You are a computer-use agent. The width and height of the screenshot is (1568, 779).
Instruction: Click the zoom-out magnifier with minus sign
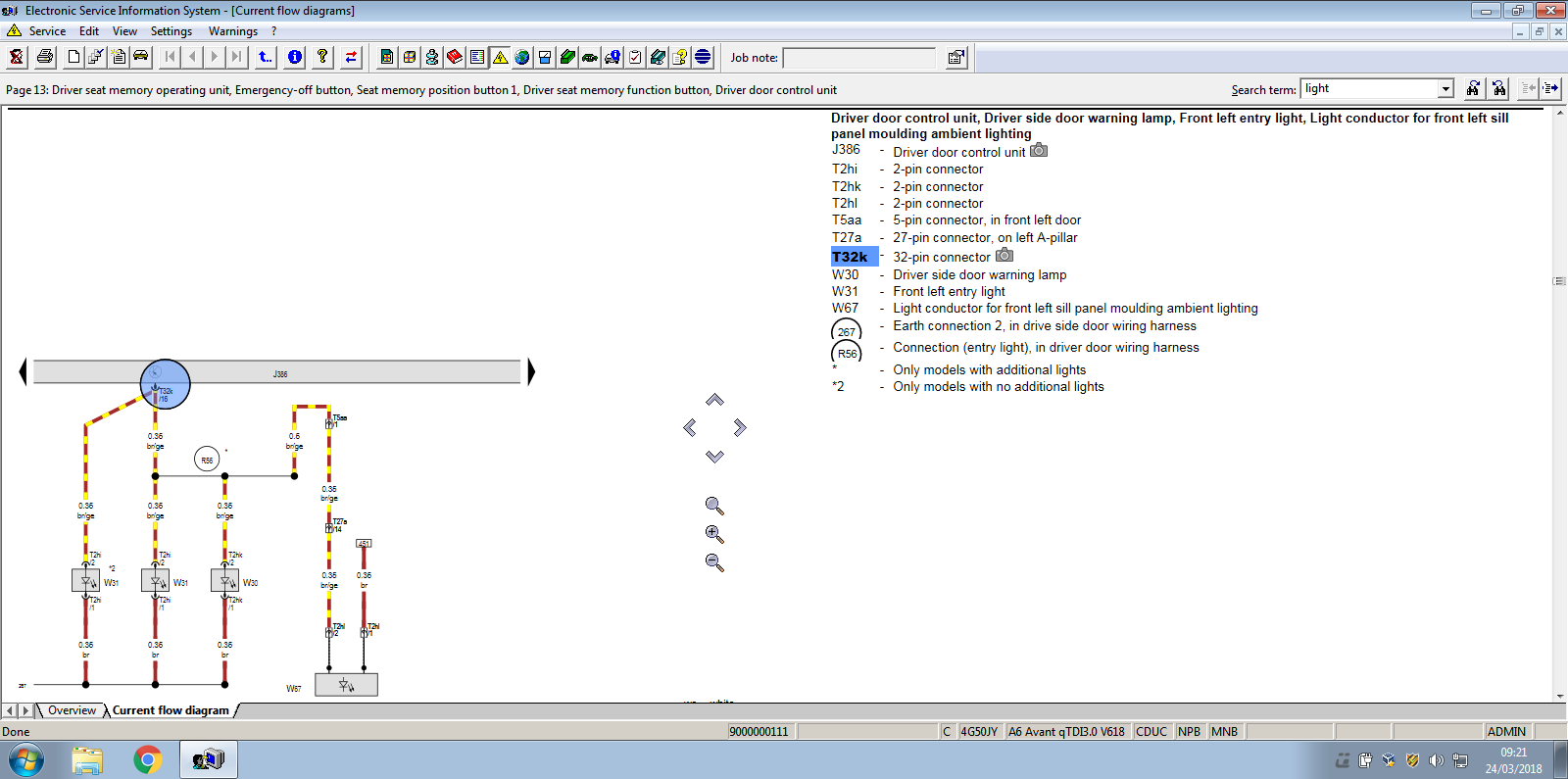pyautogui.click(x=714, y=562)
